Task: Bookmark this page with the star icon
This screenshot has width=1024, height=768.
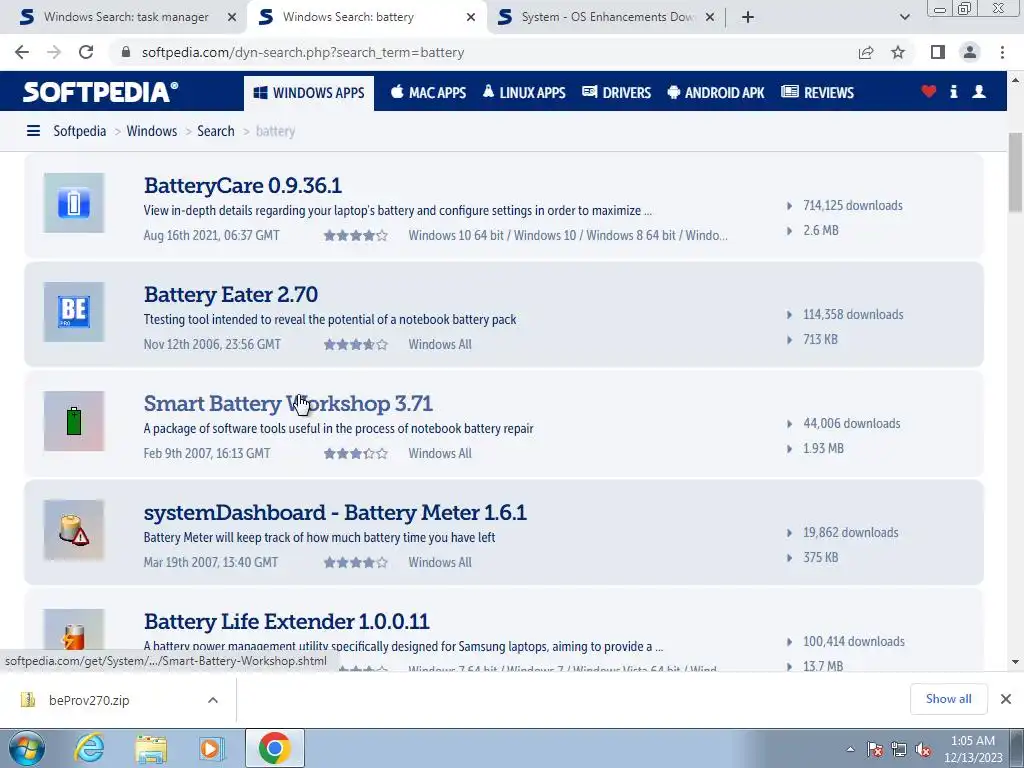Action: pos(898,52)
